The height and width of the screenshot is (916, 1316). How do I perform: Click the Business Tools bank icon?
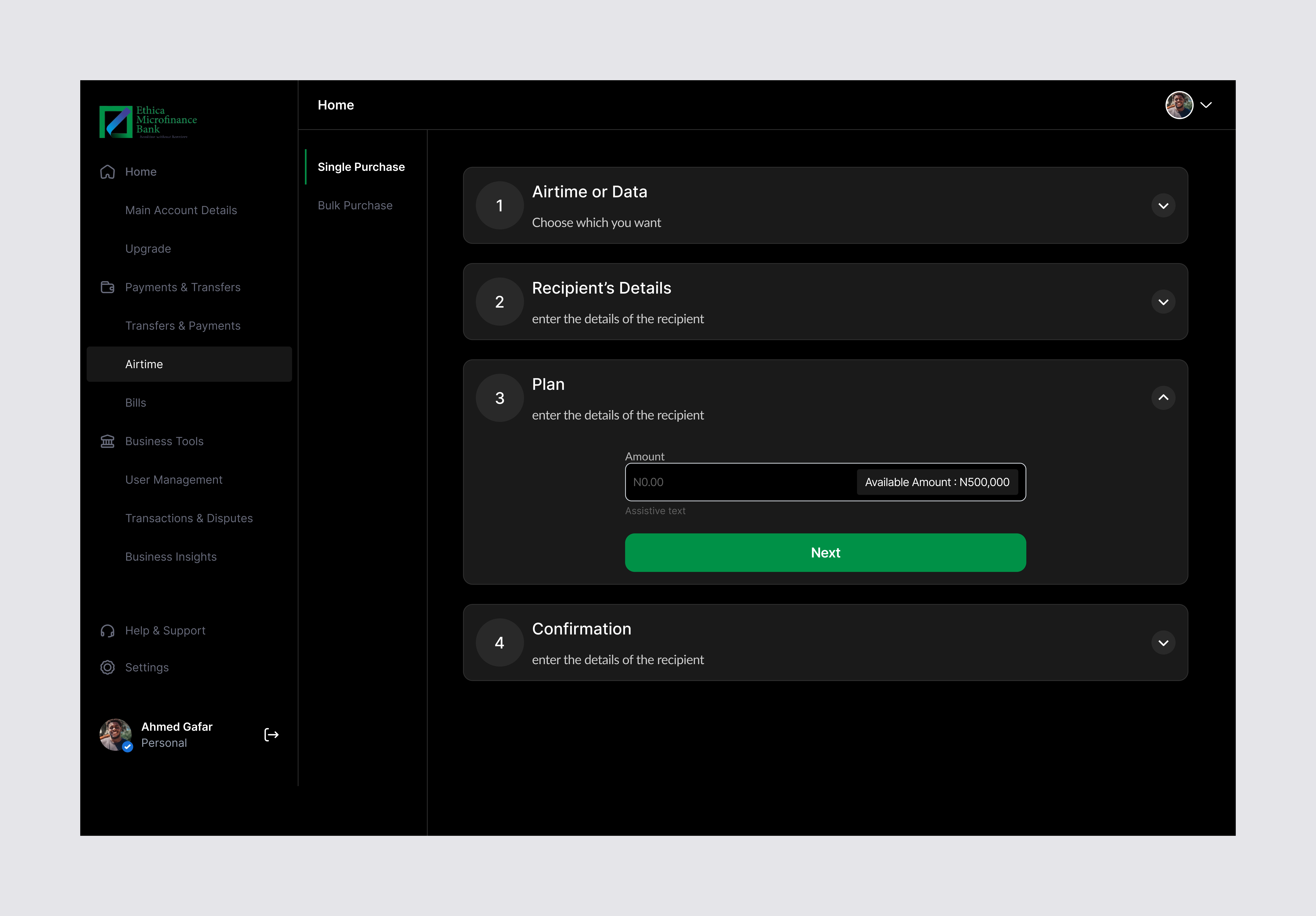coord(107,441)
